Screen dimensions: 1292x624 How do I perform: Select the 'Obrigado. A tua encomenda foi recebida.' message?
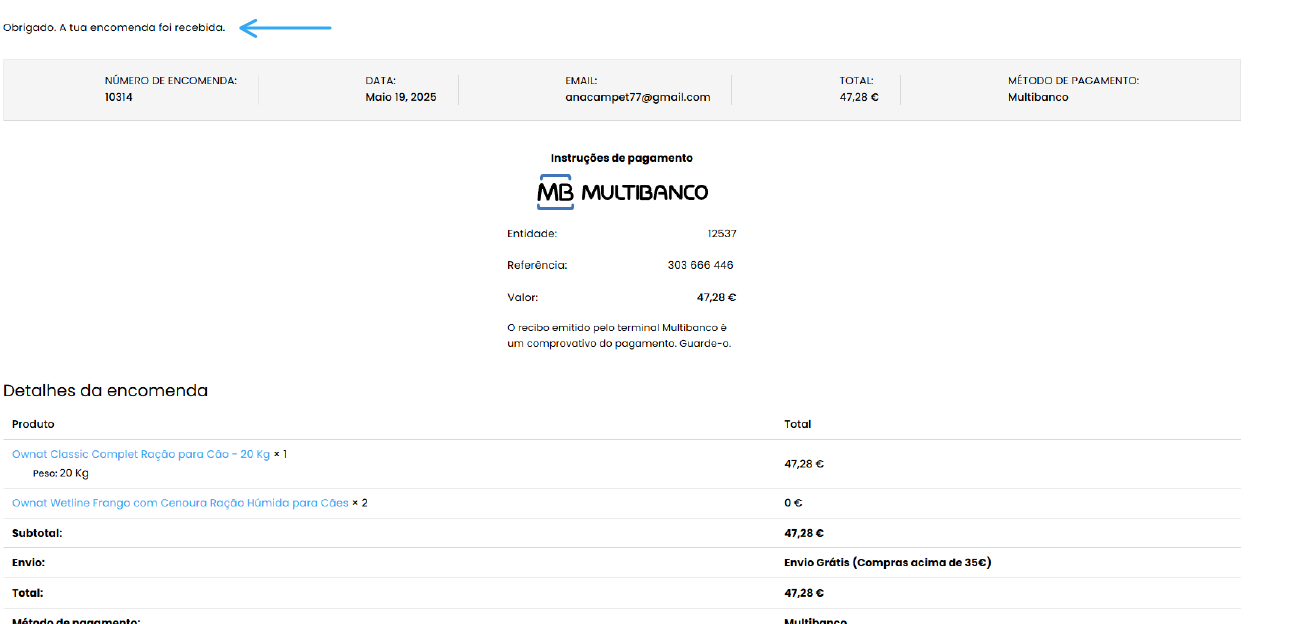[x=114, y=28]
